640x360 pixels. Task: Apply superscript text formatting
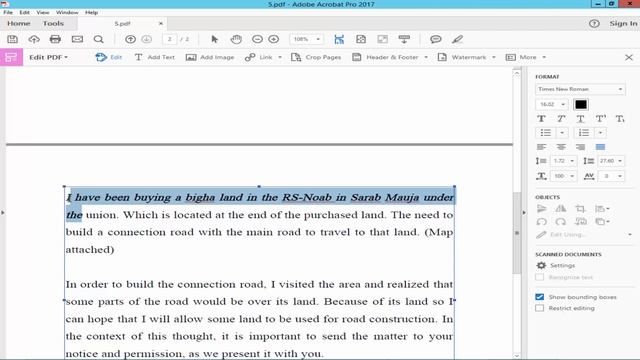coord(600,119)
